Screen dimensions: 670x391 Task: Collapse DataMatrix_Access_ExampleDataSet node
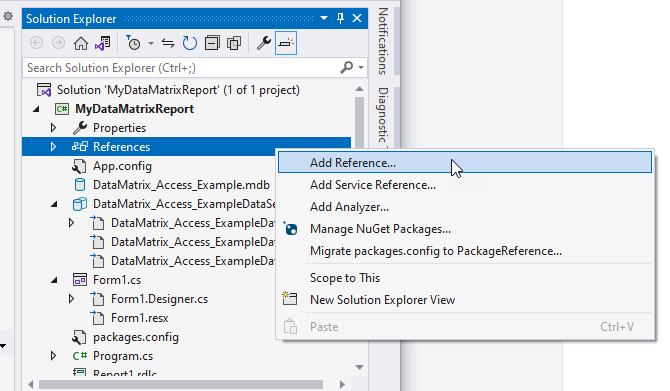click(54, 204)
